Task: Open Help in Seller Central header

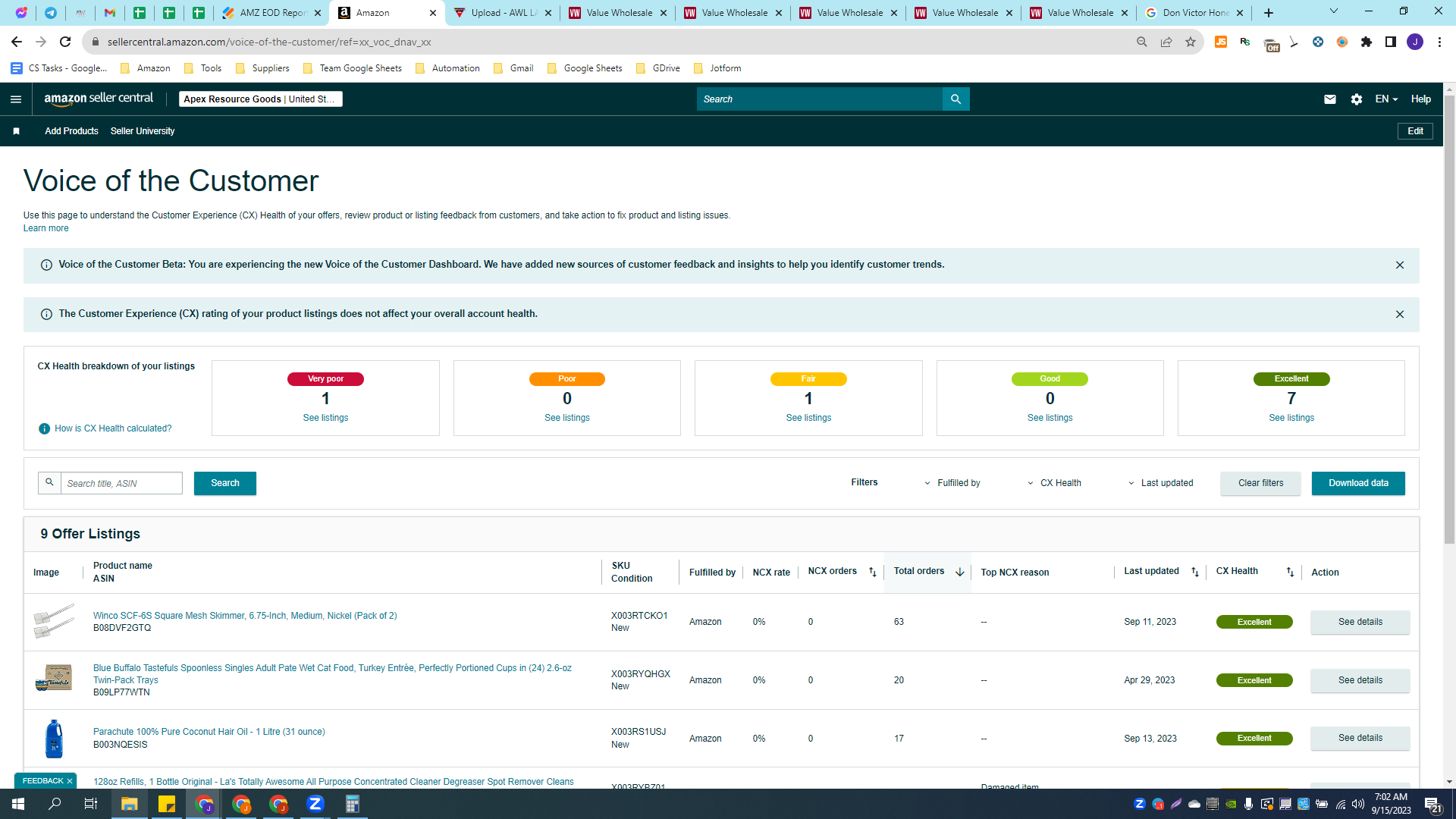Action: click(1421, 99)
